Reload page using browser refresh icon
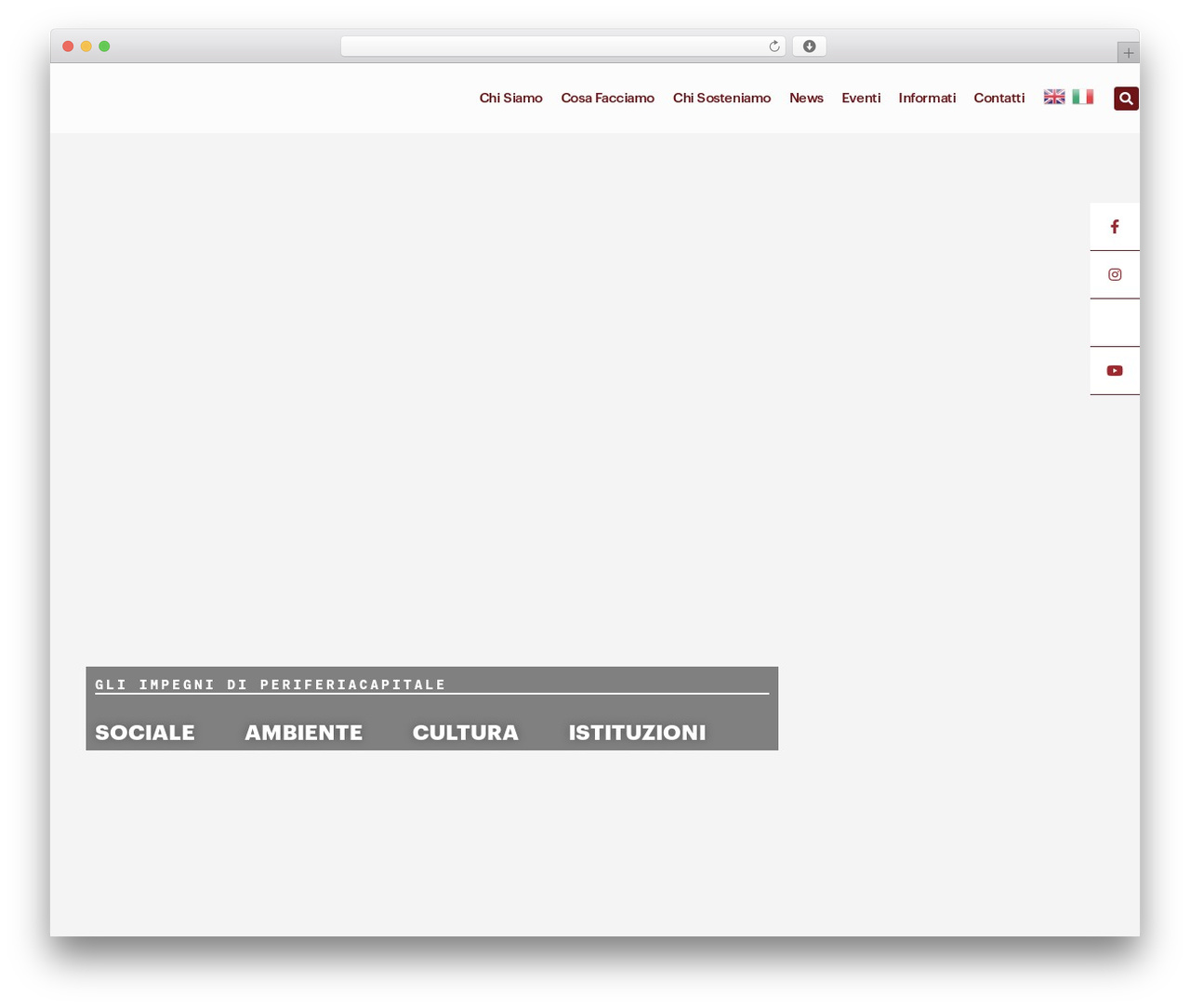This screenshot has width=1190, height=1008. [774, 46]
